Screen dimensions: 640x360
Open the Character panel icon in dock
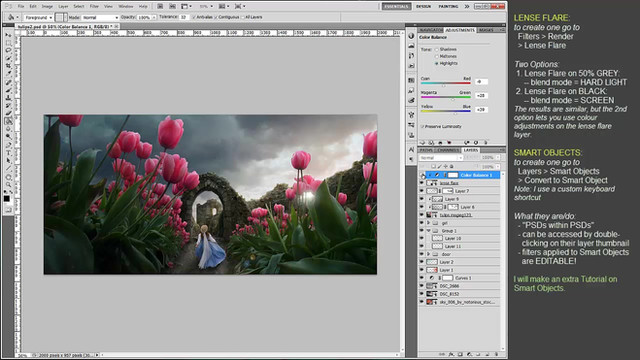click(x=411, y=150)
